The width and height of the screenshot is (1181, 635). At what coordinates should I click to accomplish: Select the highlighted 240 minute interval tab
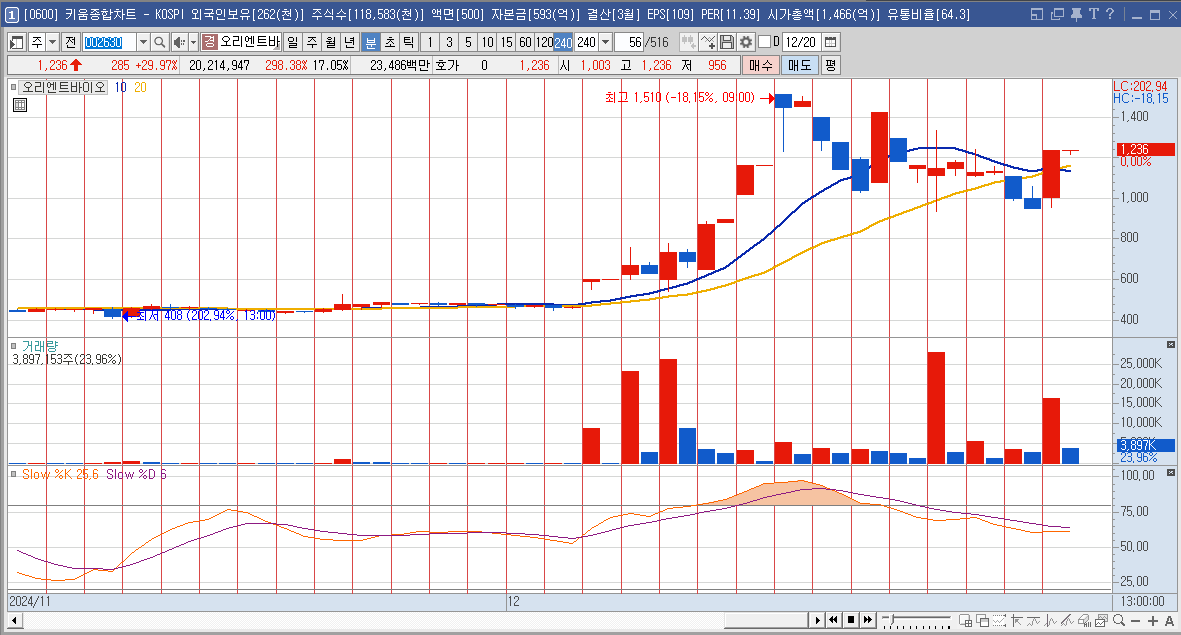(563, 42)
